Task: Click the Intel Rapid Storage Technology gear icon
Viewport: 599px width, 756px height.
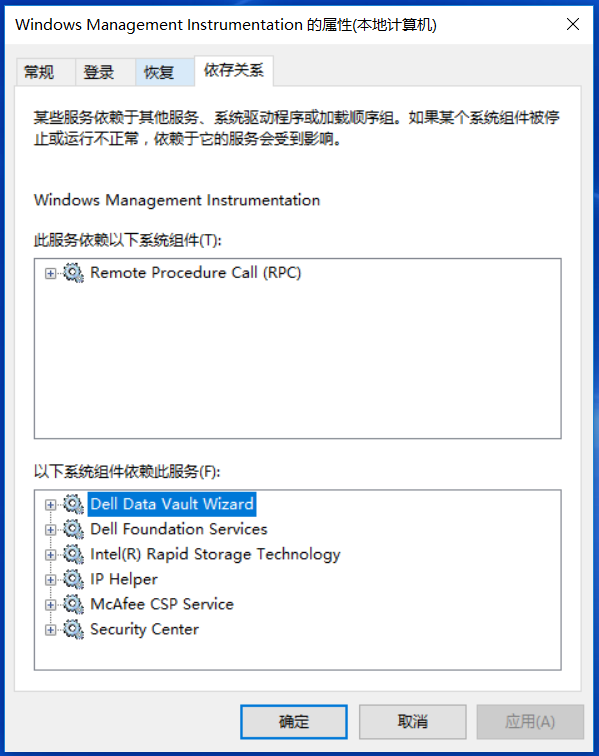Action: point(73,554)
